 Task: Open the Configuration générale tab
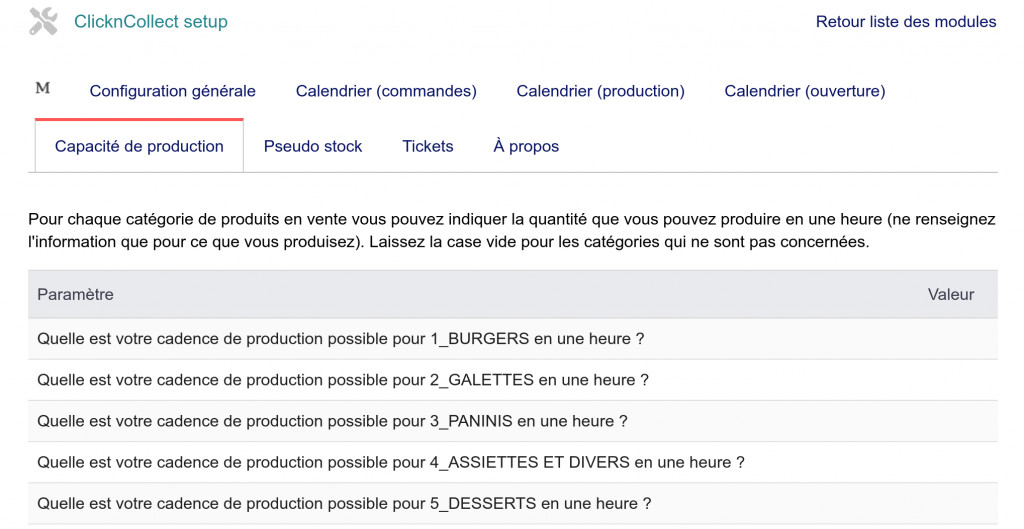tap(172, 91)
